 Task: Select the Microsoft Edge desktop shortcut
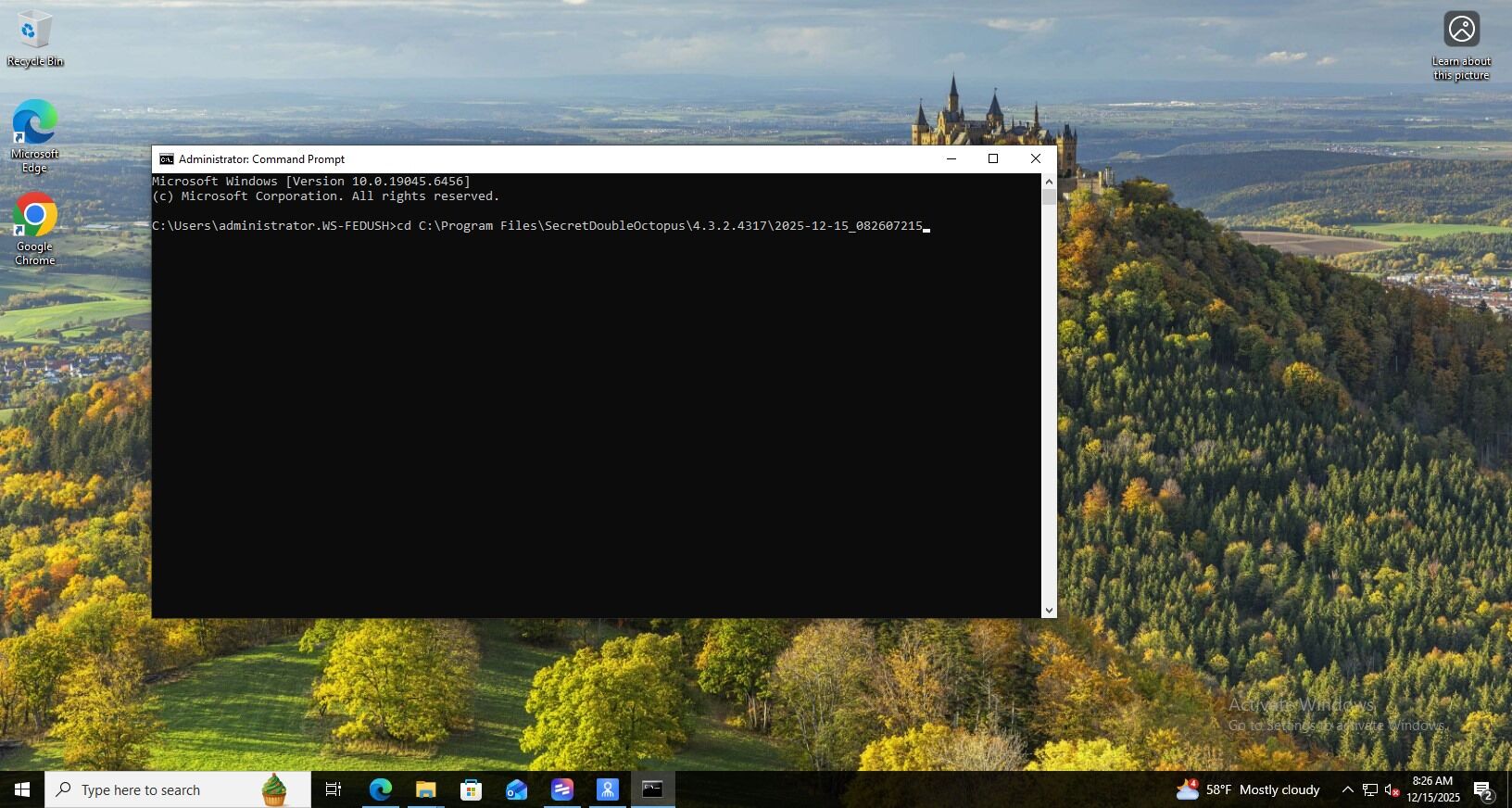point(34,136)
